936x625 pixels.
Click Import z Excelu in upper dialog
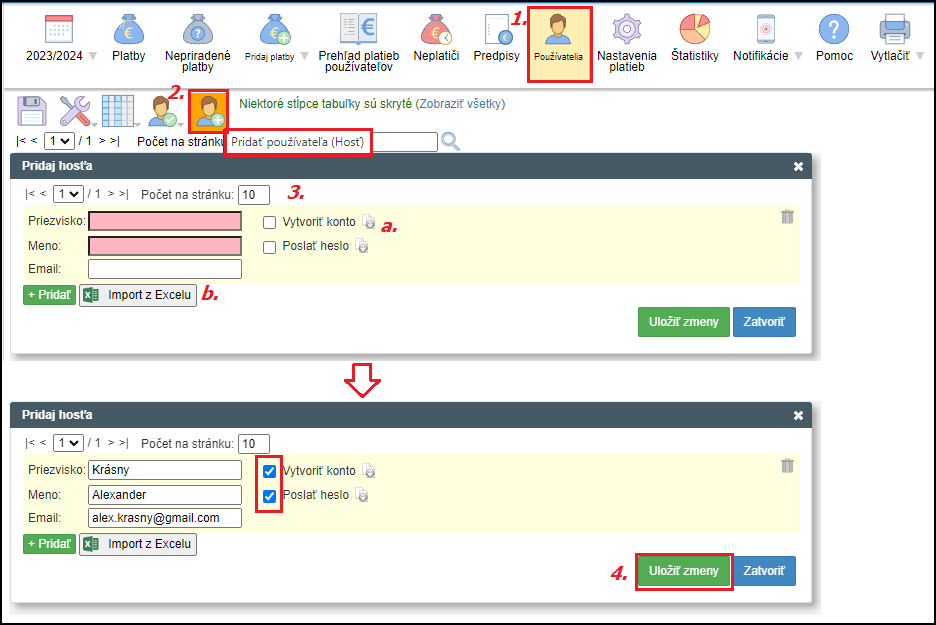point(138,295)
